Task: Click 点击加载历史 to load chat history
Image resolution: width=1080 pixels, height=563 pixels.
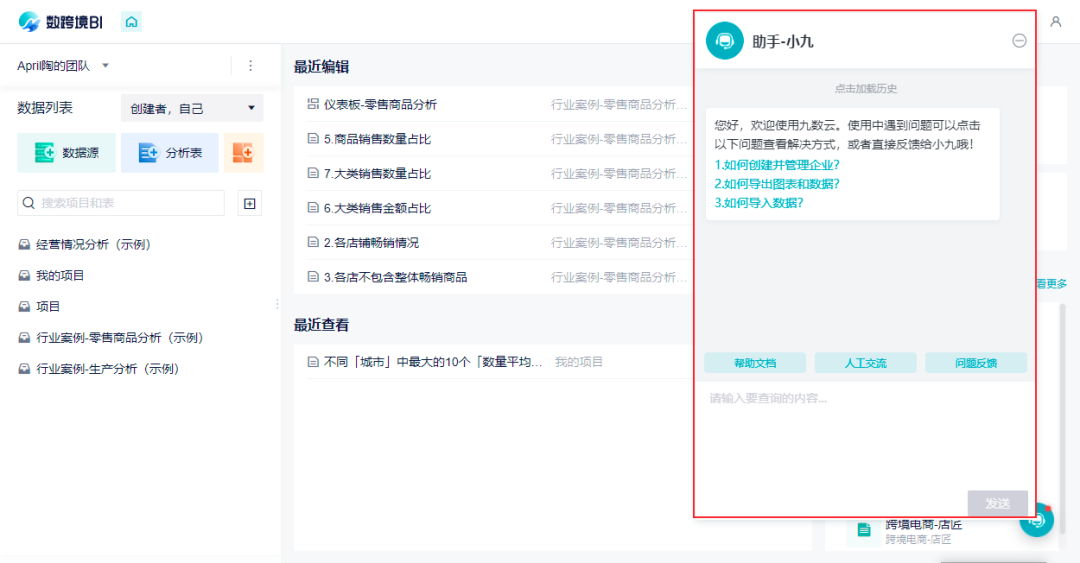Action: tap(866, 88)
